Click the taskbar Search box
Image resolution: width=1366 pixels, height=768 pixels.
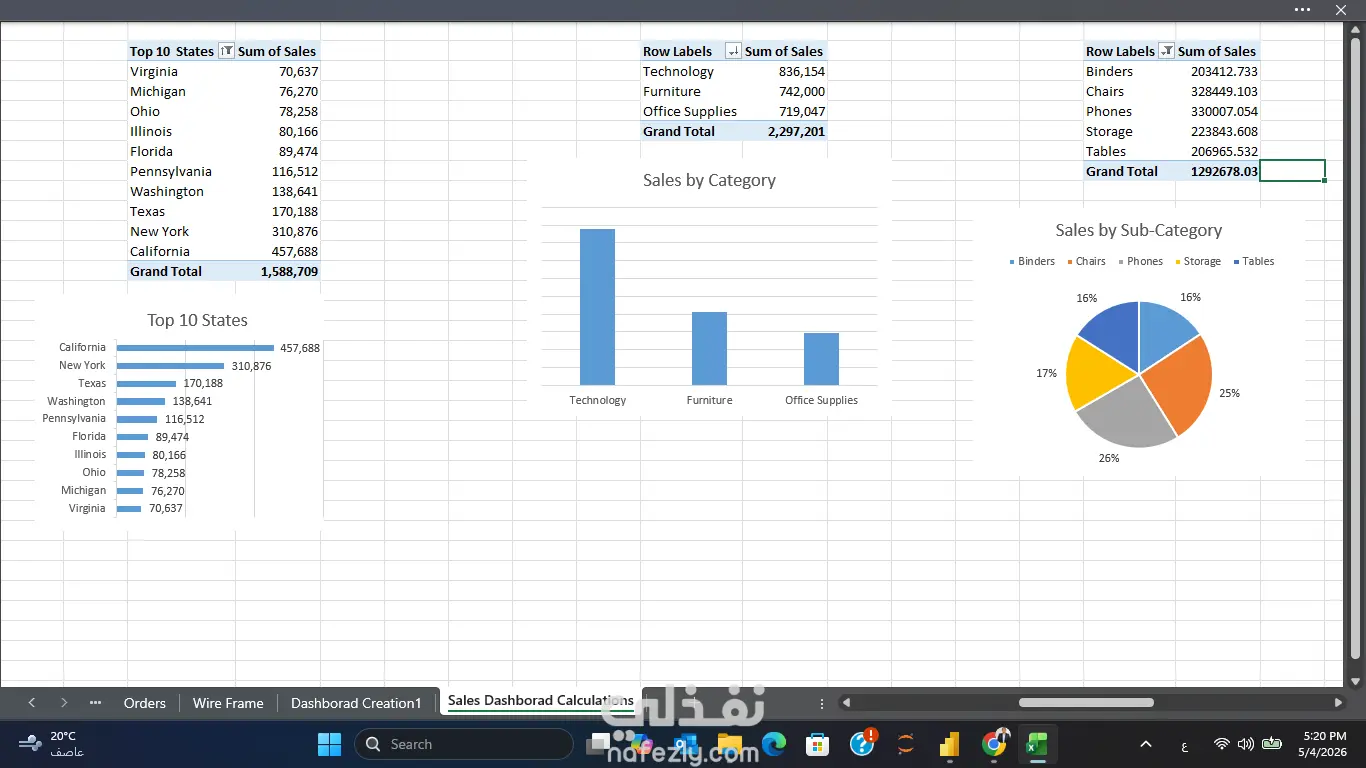coord(464,744)
